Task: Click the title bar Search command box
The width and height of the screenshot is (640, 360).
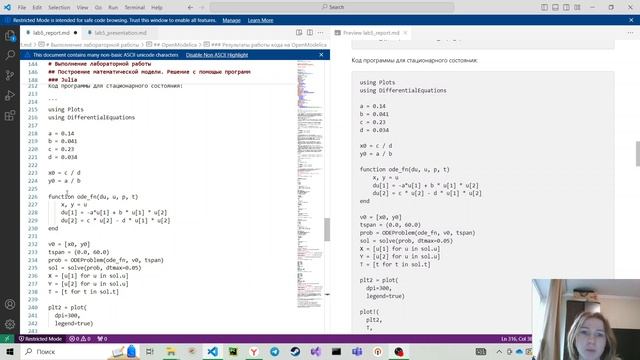Action: click(x=332, y=7)
